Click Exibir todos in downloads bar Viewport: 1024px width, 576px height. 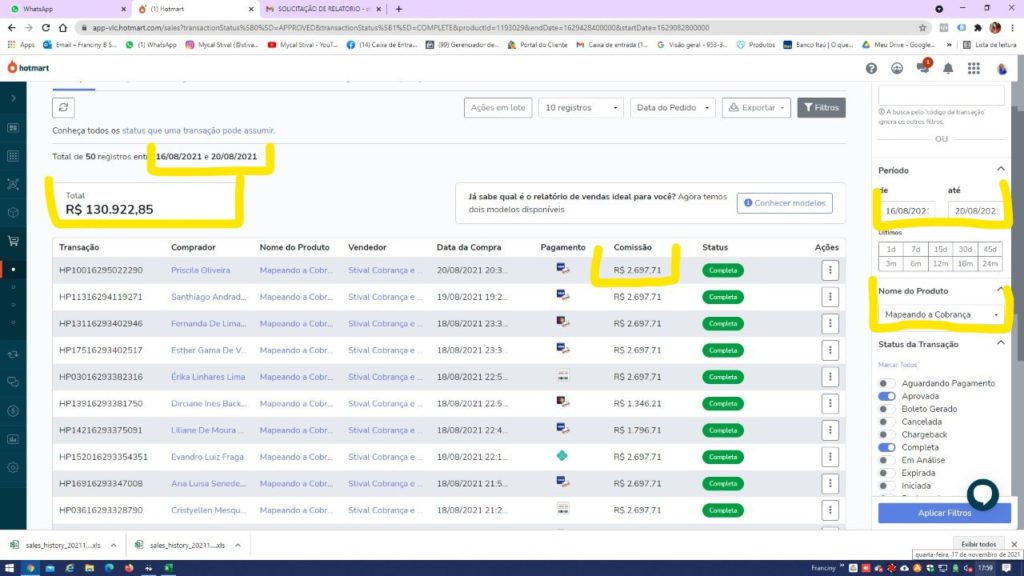click(978, 544)
